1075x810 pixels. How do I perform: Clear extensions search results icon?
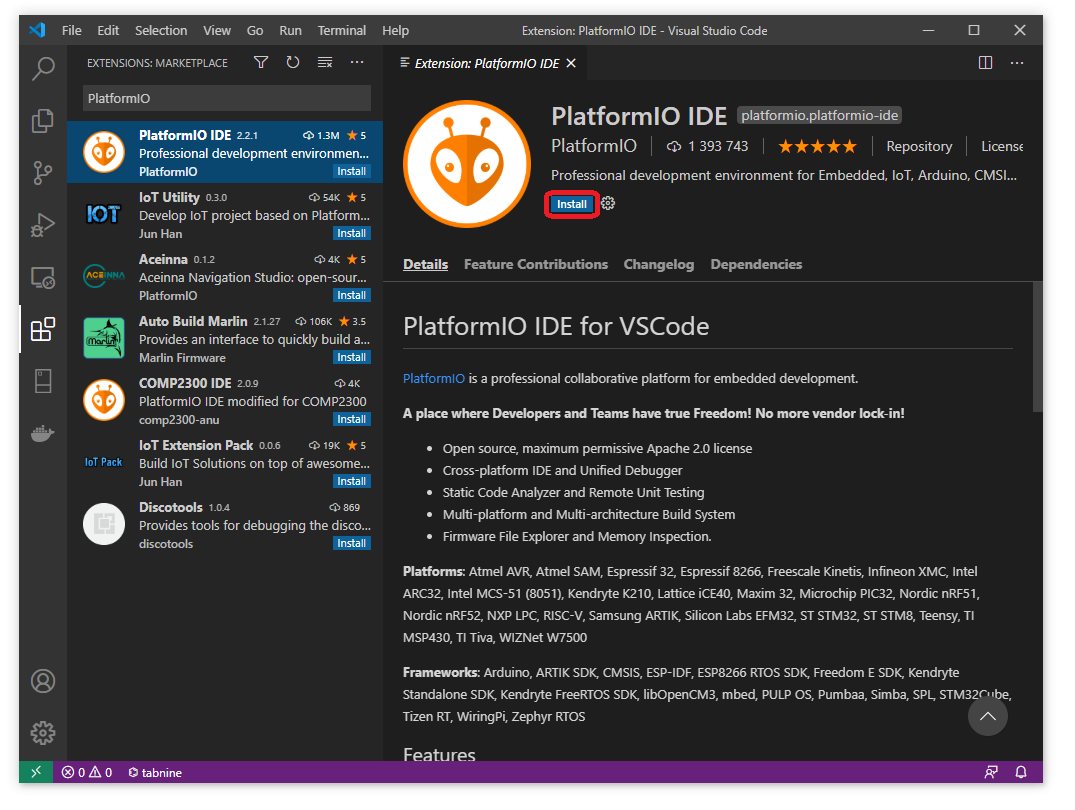[x=325, y=62]
